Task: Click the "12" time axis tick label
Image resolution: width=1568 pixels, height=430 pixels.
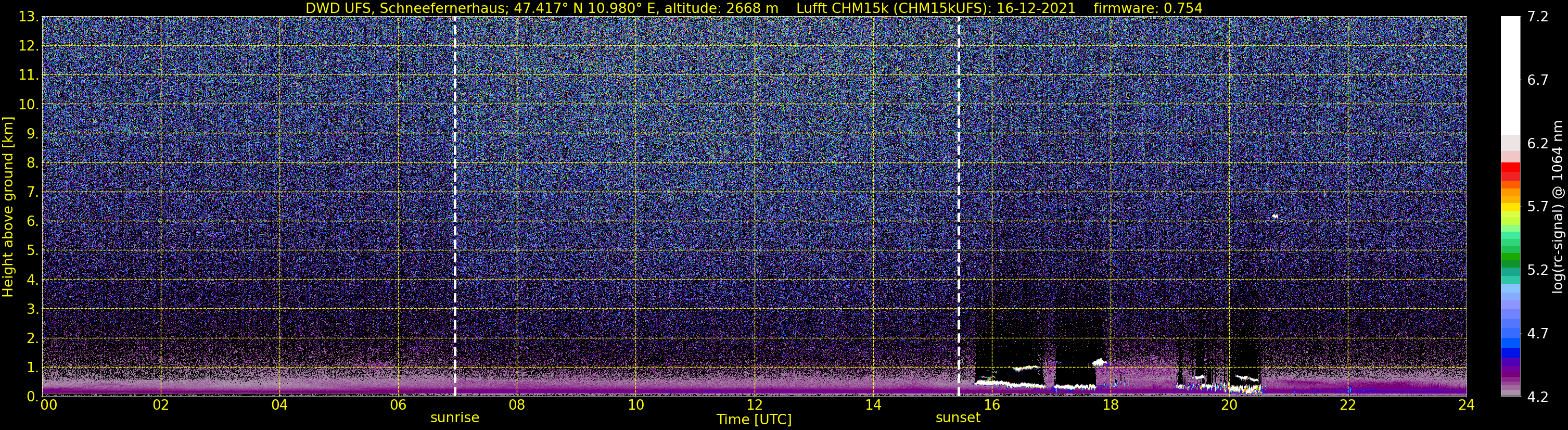Action: click(x=754, y=406)
